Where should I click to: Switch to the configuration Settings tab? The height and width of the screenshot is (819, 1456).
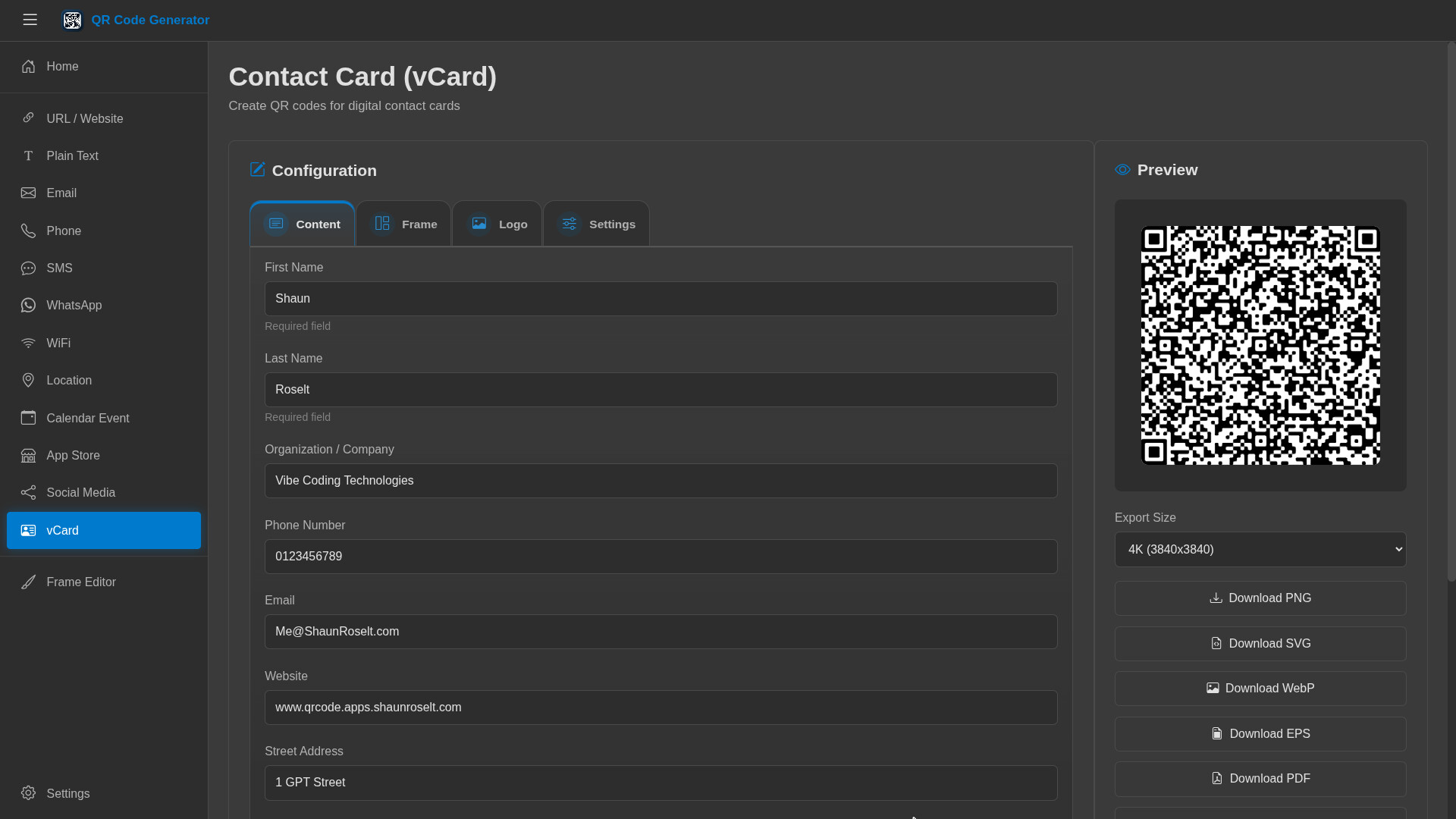pyautogui.click(x=596, y=224)
